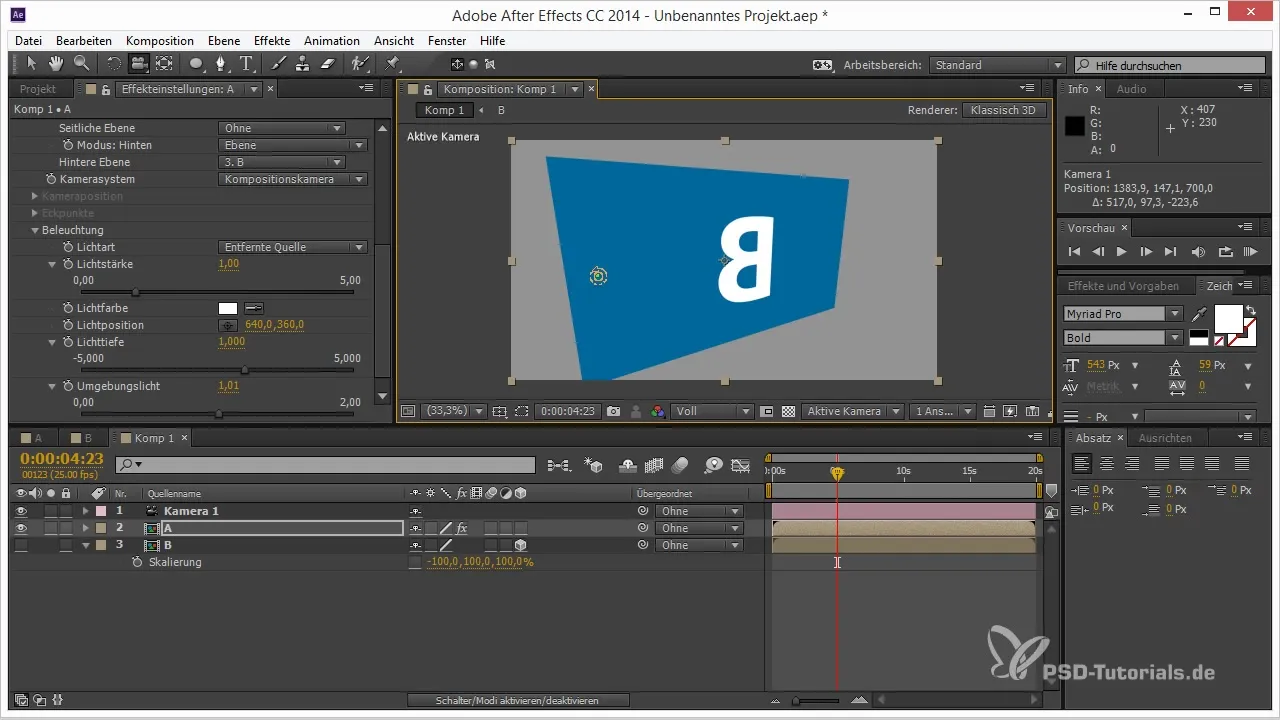
Task: Open the Animation menu
Action: (332, 41)
